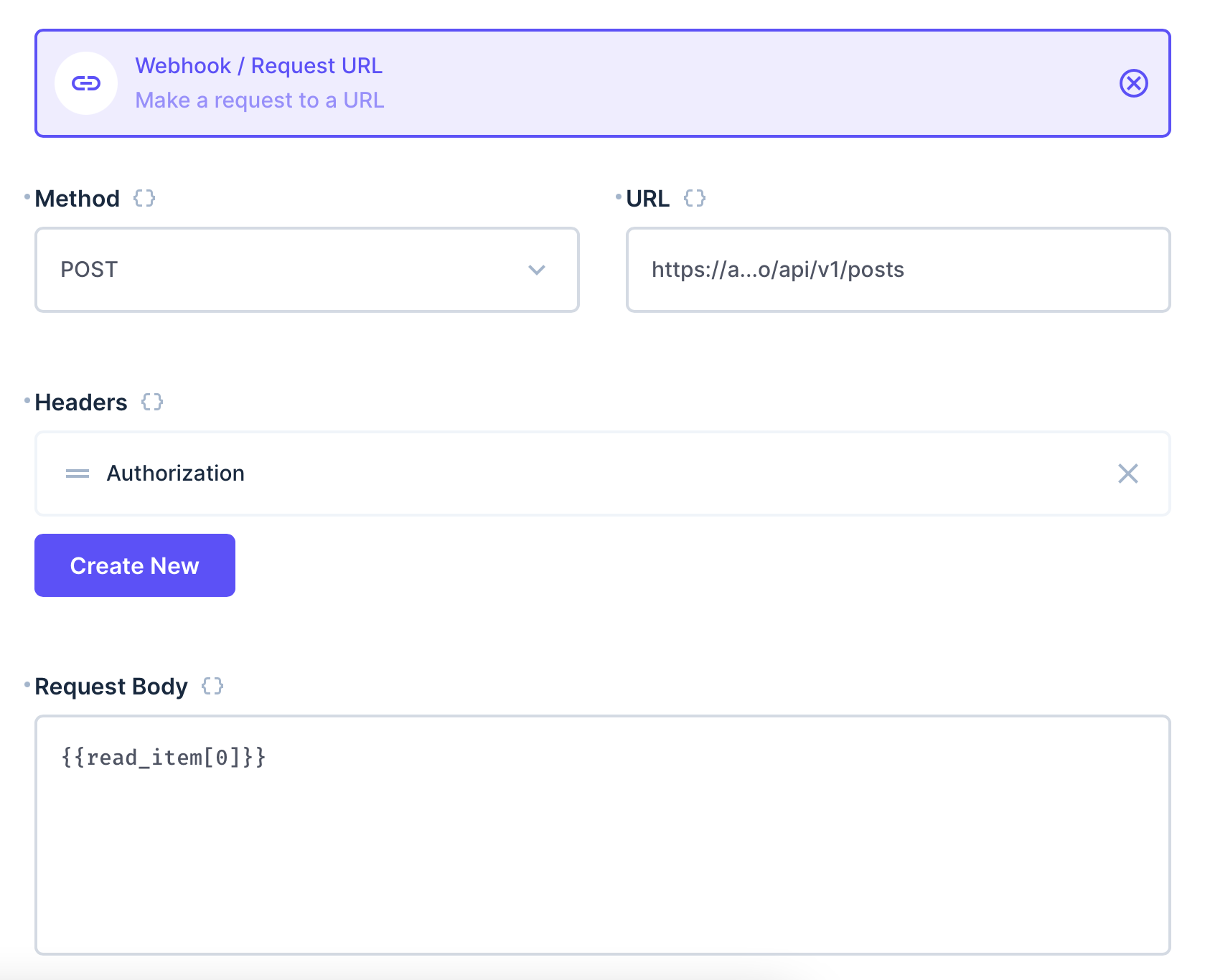
Task: Click the Create New button
Action: [134, 565]
